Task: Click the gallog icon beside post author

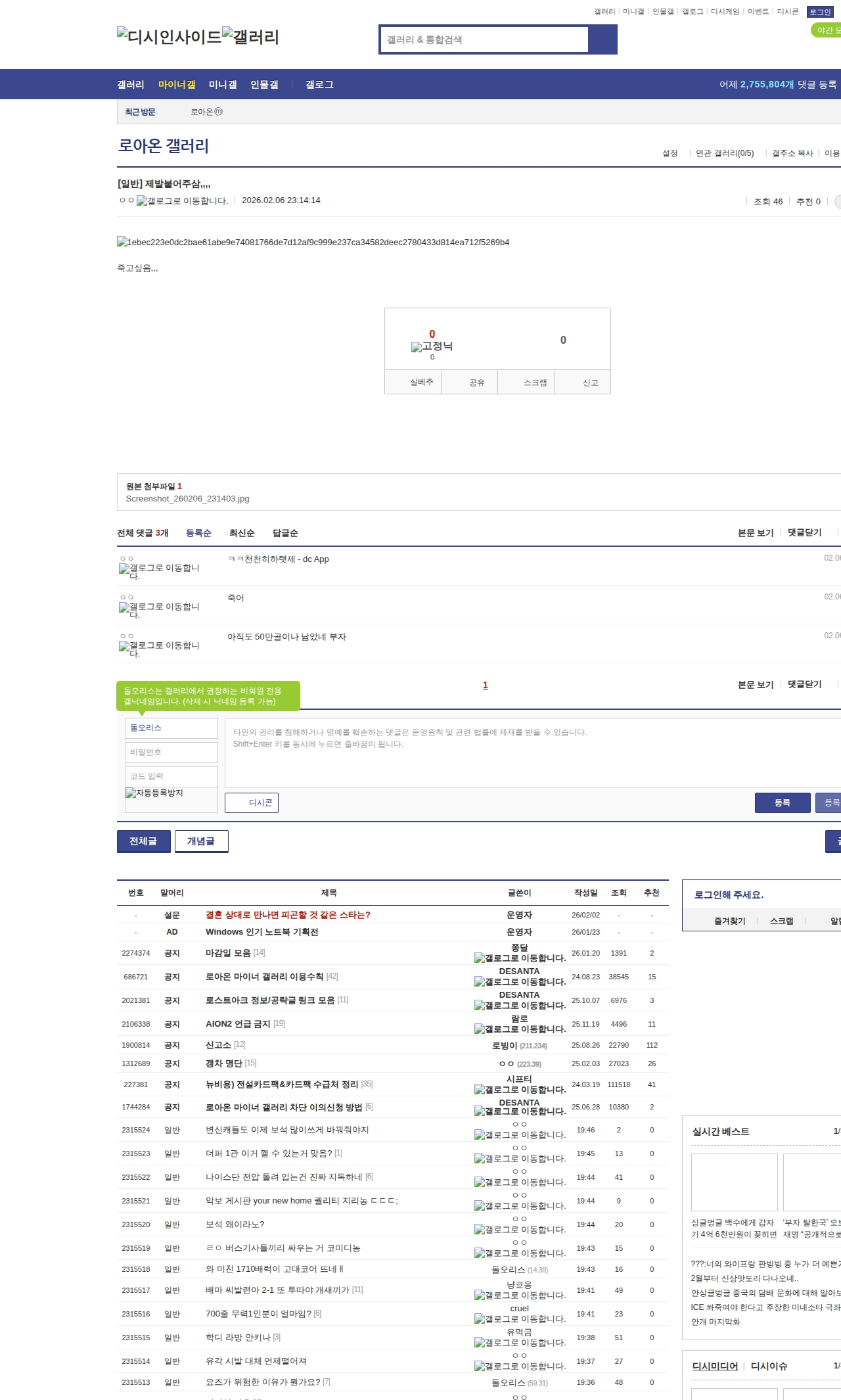Action: coord(182,201)
